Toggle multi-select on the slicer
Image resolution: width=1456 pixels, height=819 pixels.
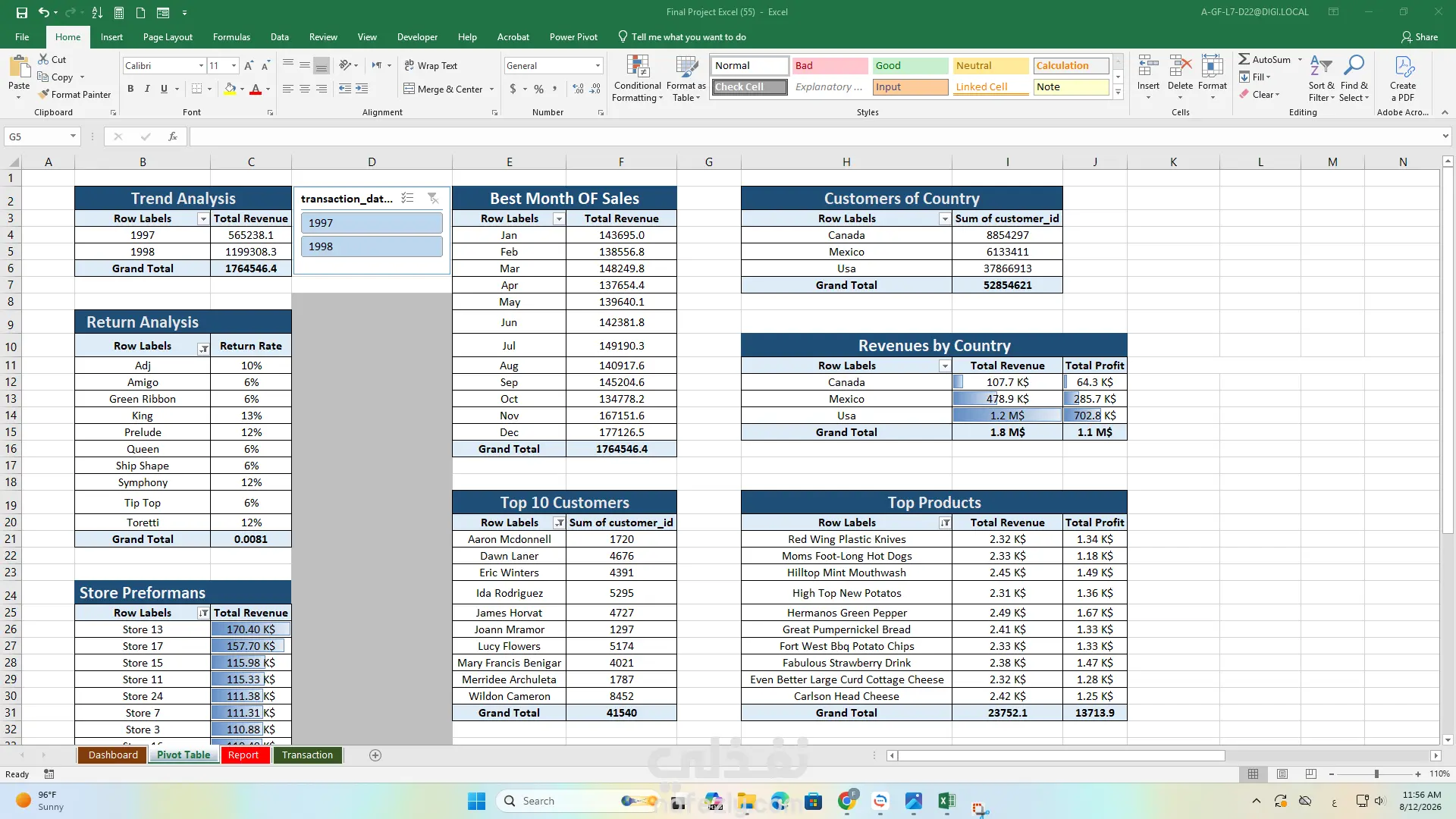(407, 198)
